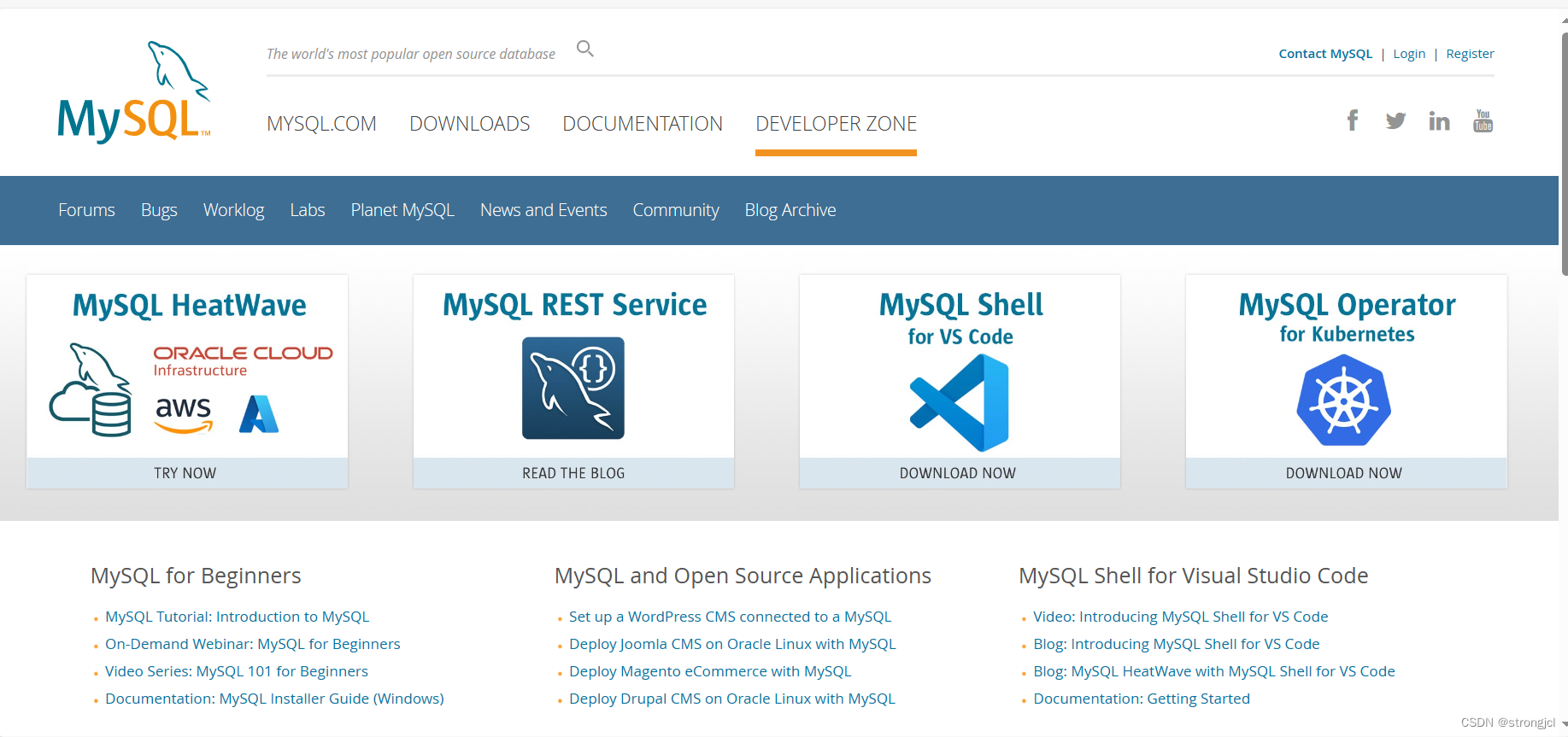
Task: Click DOWNLOAD NOW under MySQL Operator
Action: 1346,473
